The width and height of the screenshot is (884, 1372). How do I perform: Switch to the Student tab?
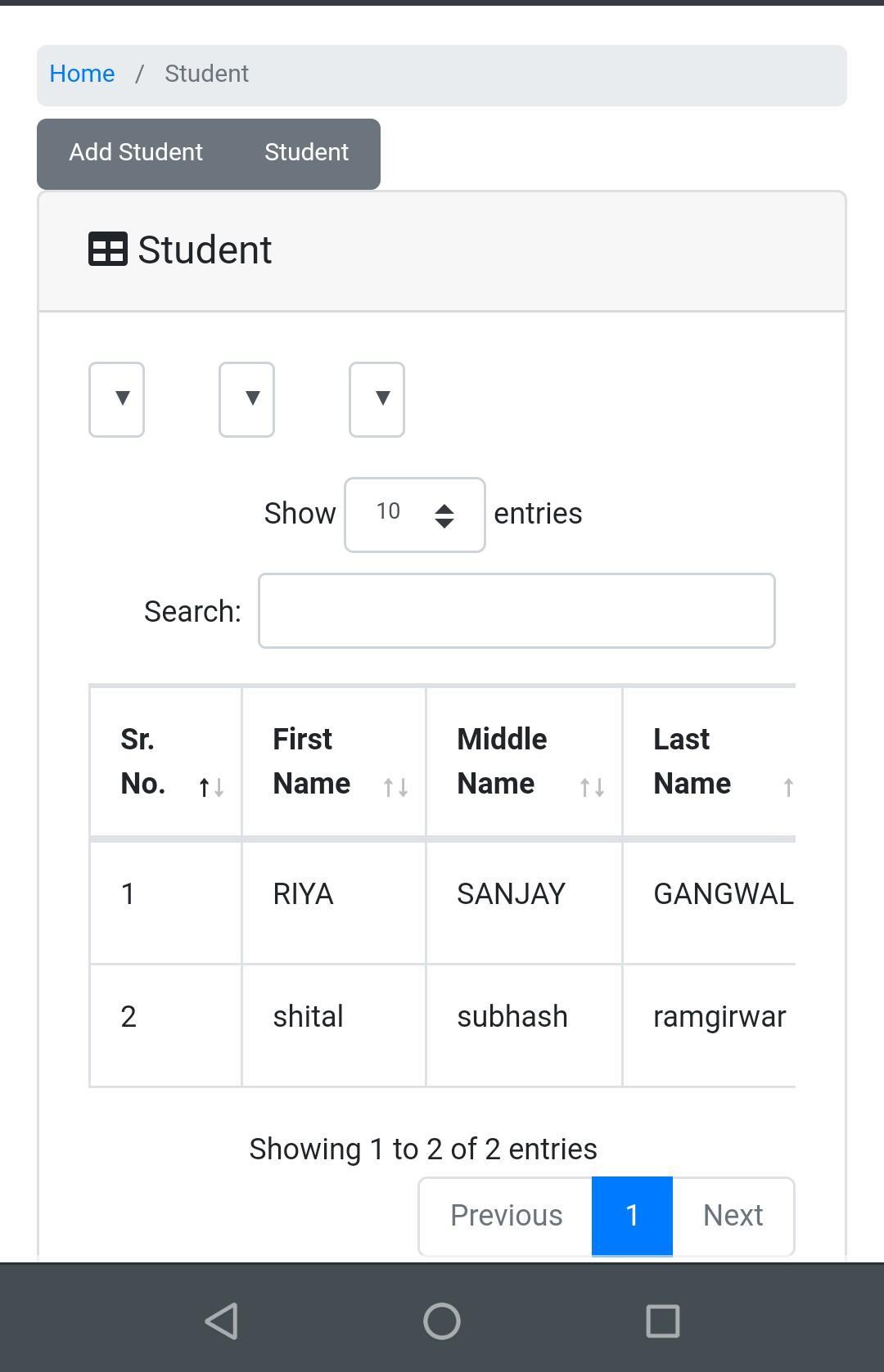pyautogui.click(x=307, y=153)
